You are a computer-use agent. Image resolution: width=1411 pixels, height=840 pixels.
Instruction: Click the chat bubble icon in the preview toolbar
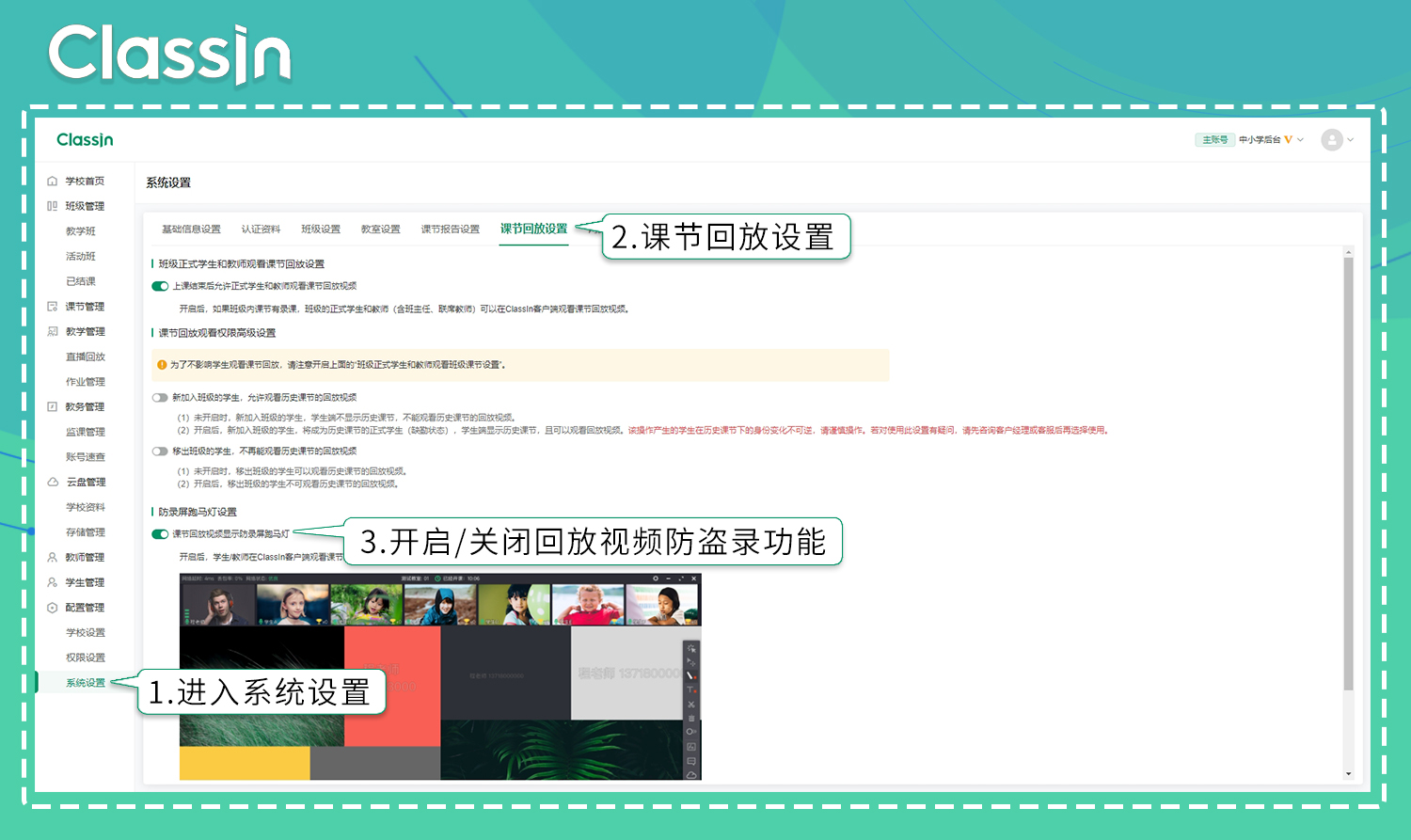tap(691, 761)
